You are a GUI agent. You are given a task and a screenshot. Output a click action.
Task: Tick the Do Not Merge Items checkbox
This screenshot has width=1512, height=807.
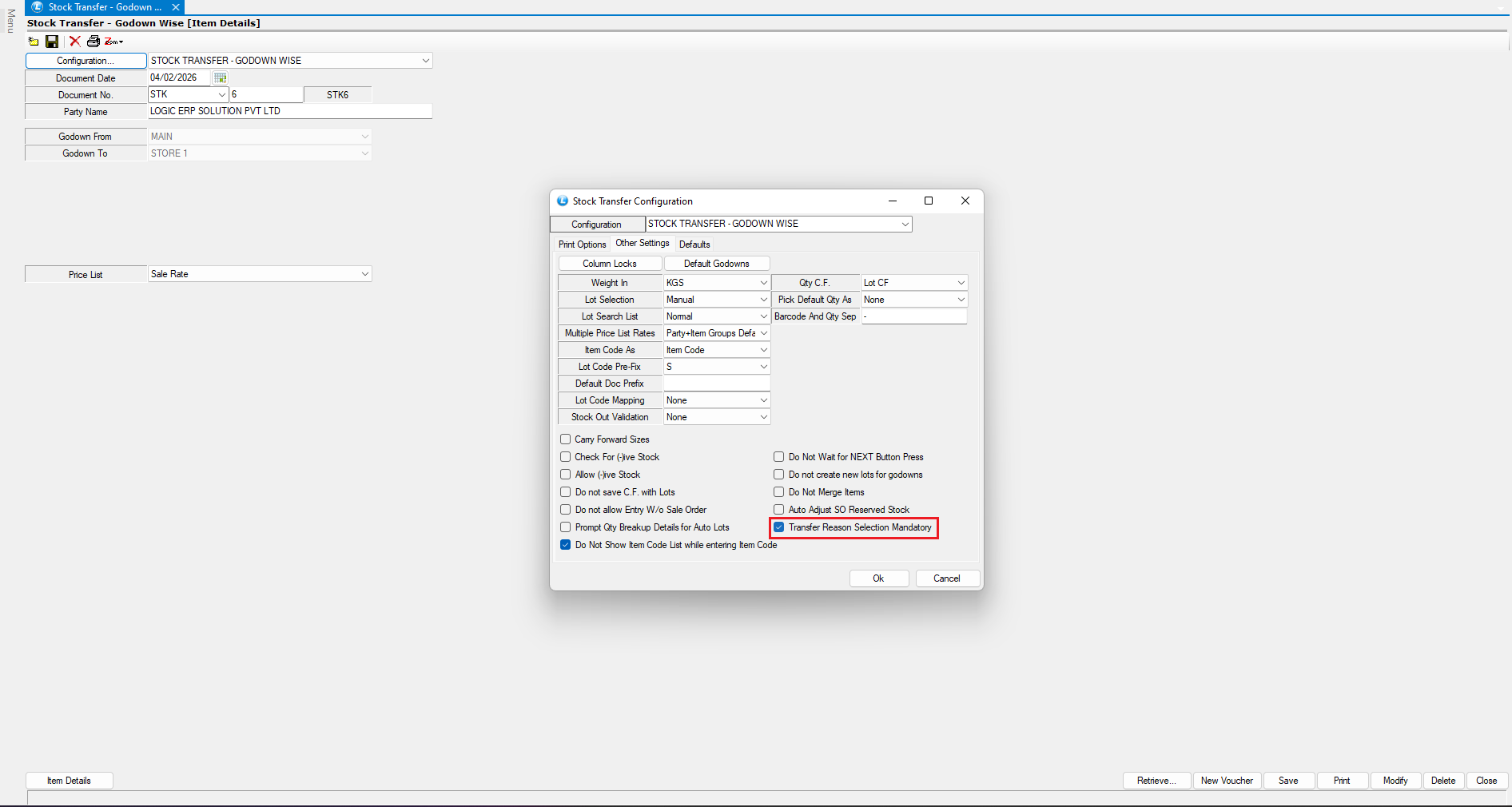779,492
